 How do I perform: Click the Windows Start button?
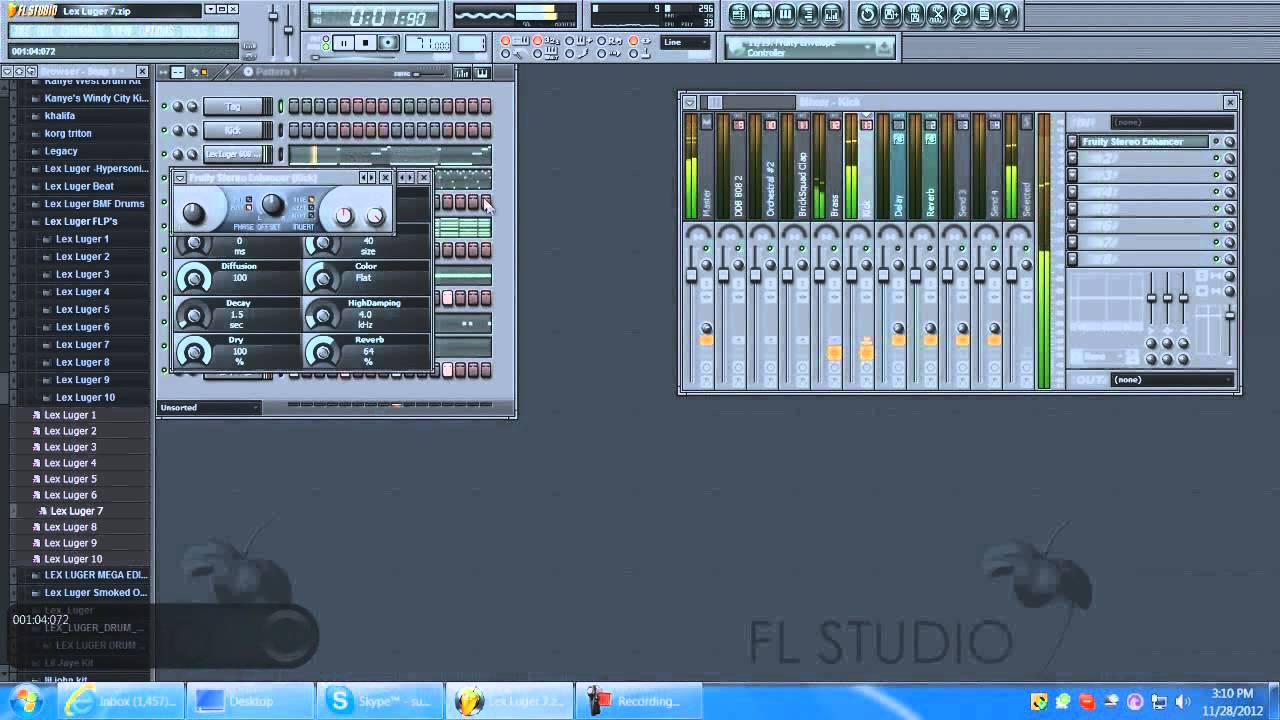[26, 700]
